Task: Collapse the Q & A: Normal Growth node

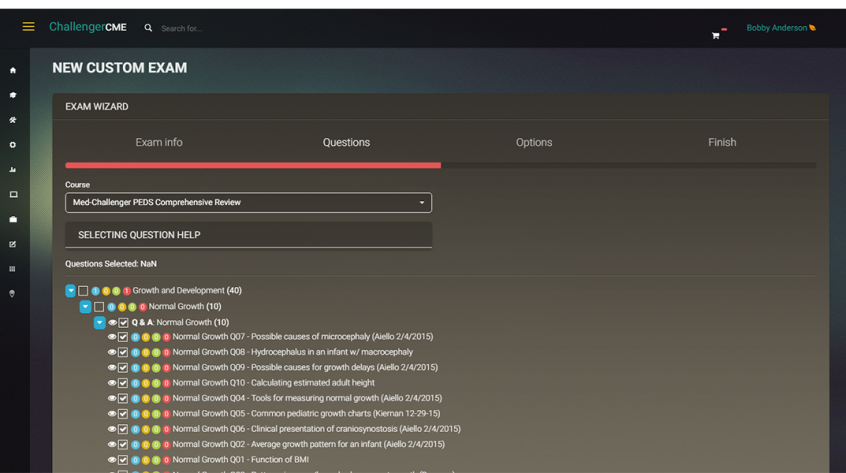Action: point(99,323)
